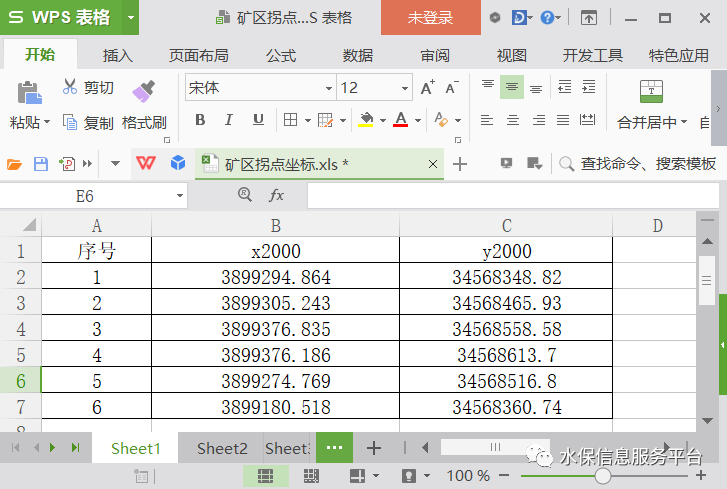Toggle reading mode cross-highlight icon
Image resolution: width=727 pixels, height=489 pixels.
coord(358,476)
